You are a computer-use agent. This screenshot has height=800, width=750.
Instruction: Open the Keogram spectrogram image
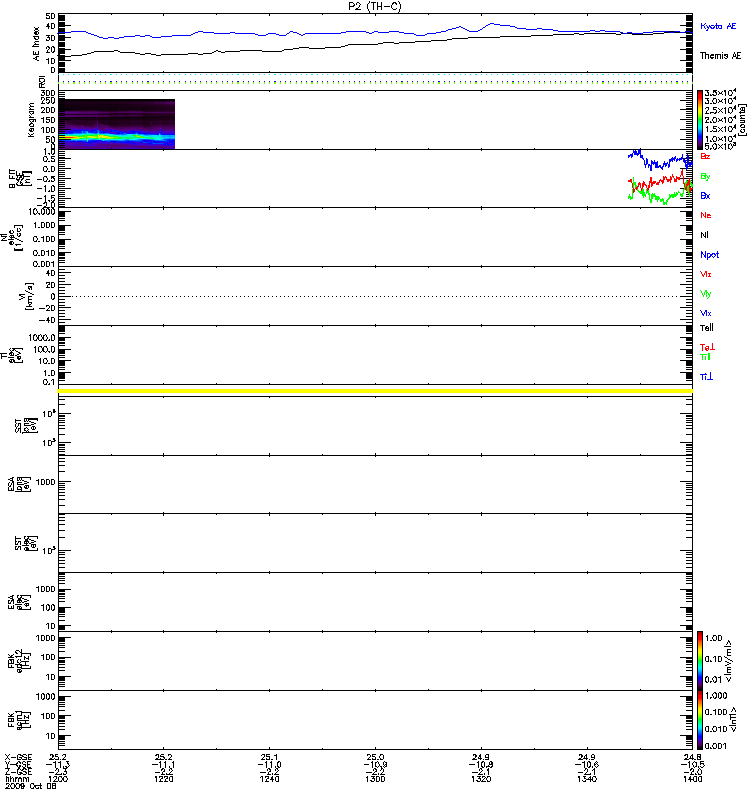[x=117, y=124]
